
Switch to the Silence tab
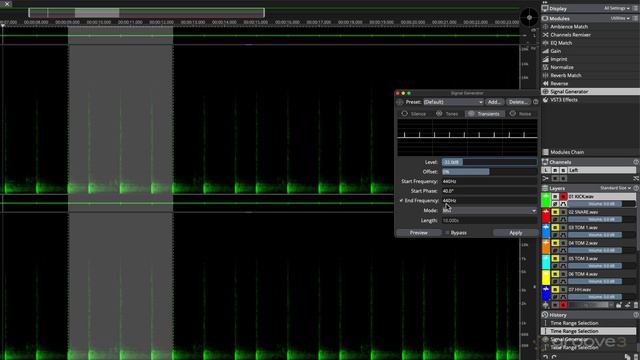click(414, 114)
